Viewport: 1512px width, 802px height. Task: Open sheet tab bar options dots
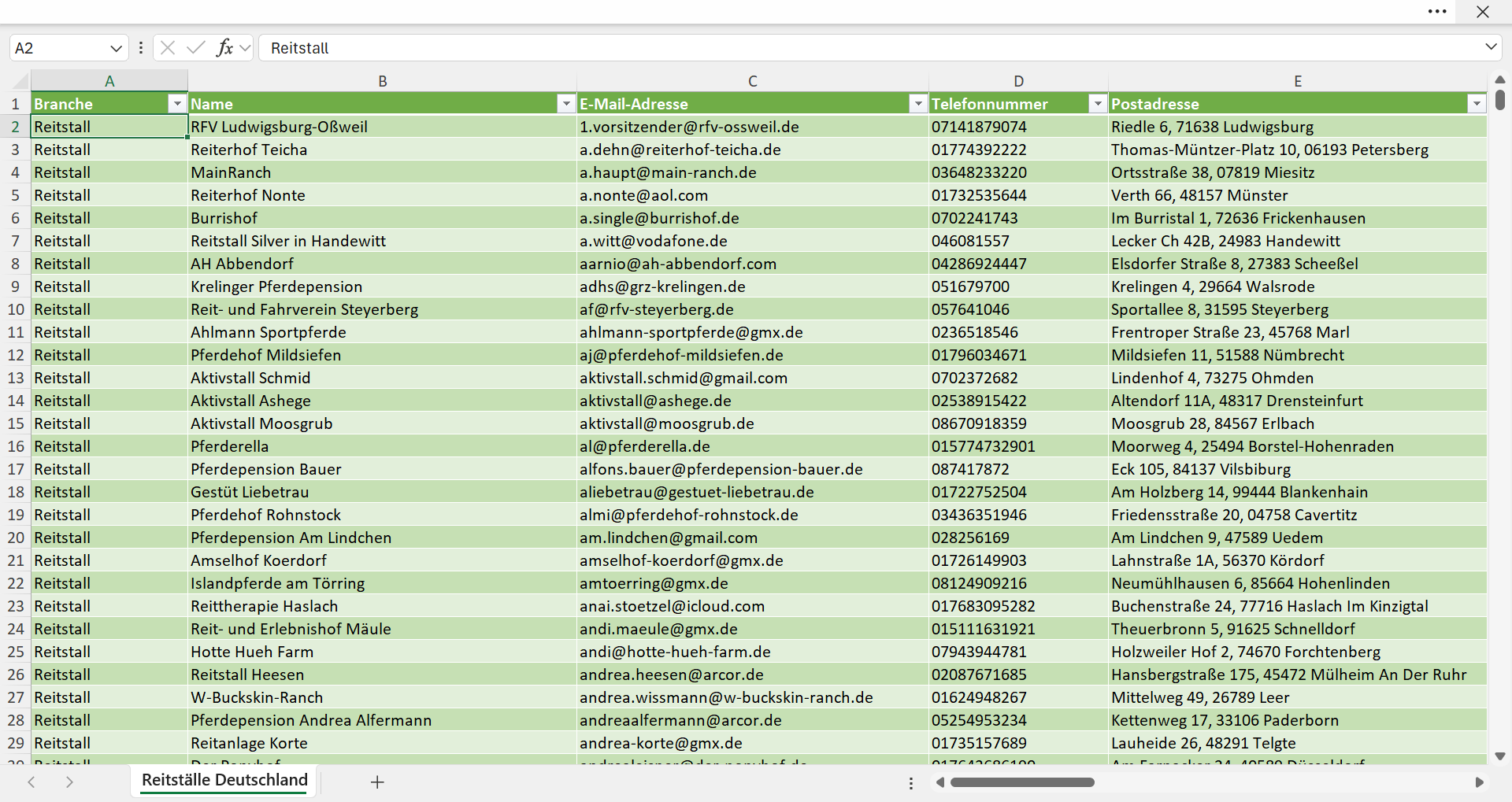911,783
